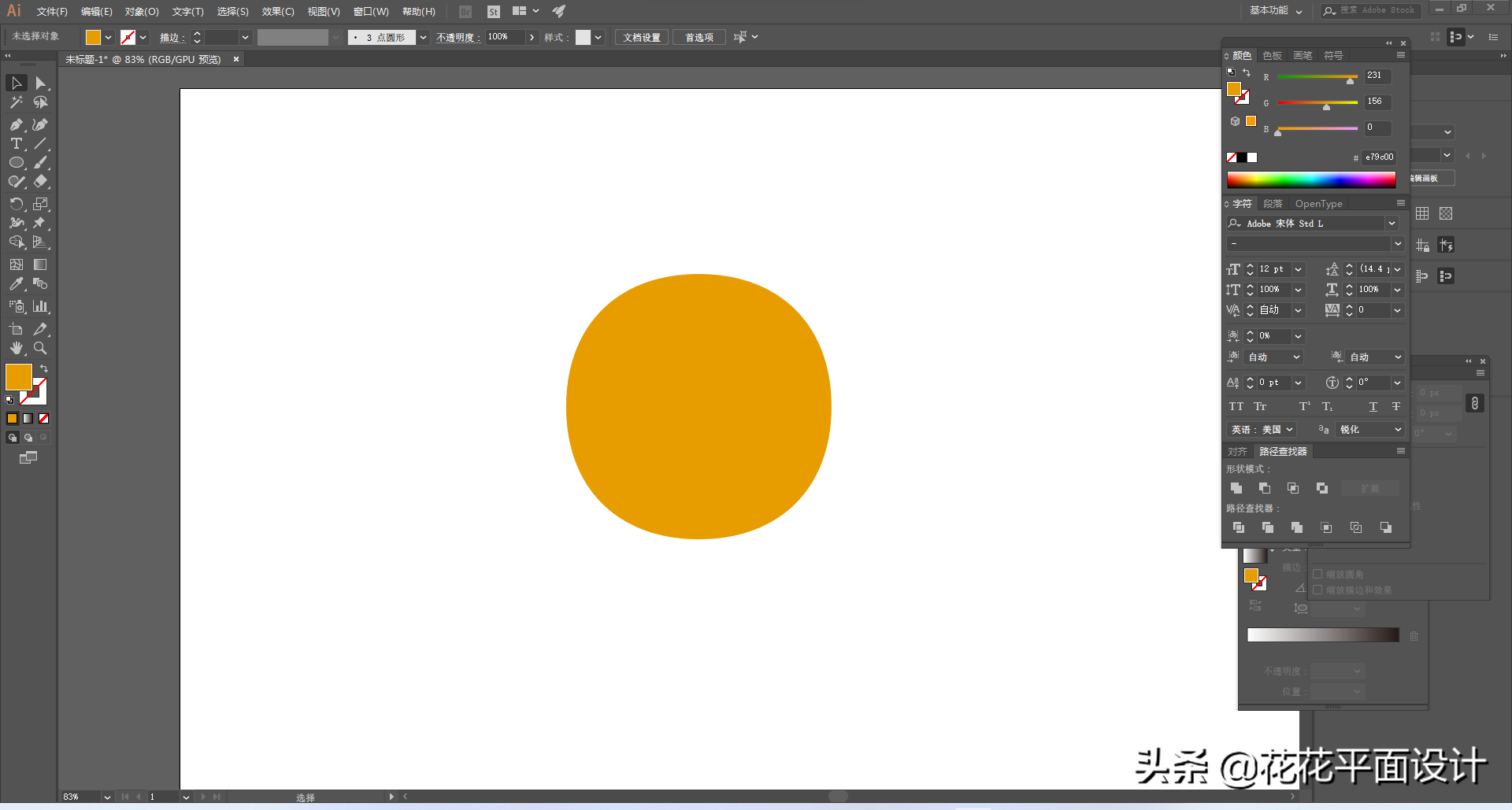The width and height of the screenshot is (1512, 810).
Task: Open the 锐化 anti-aliasing dropdown
Action: [x=1370, y=430]
